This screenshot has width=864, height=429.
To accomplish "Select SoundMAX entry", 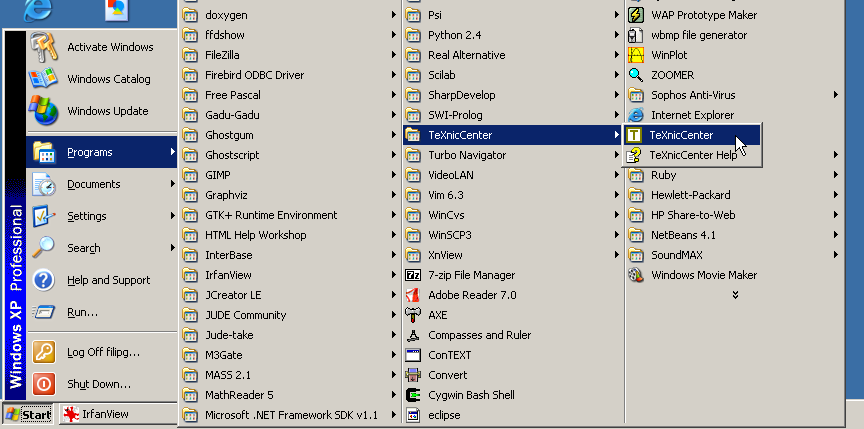I will 735,255.
